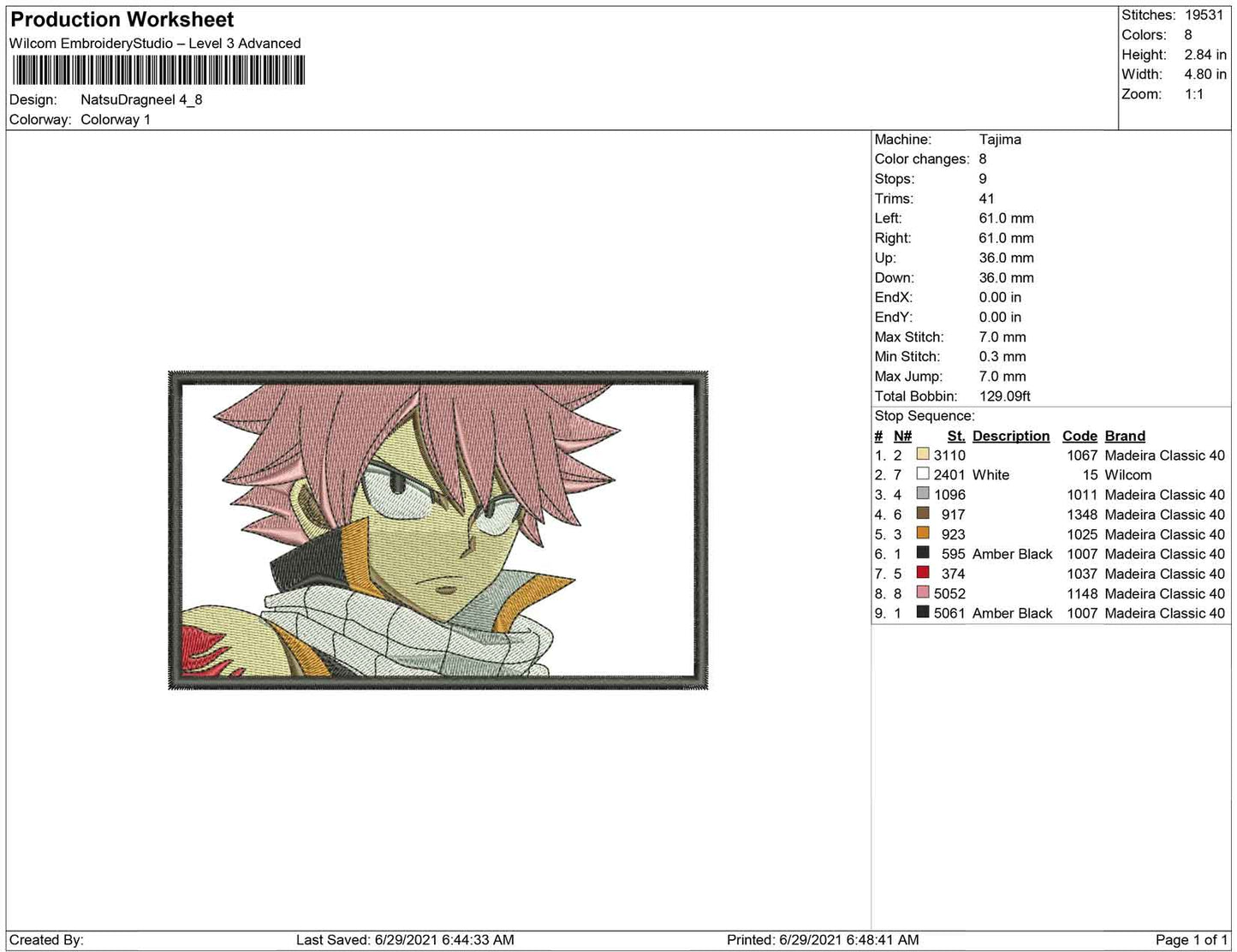This screenshot has height=952, width=1237.
Task: Click the pink swatch beside 5052
Action: tap(923, 592)
